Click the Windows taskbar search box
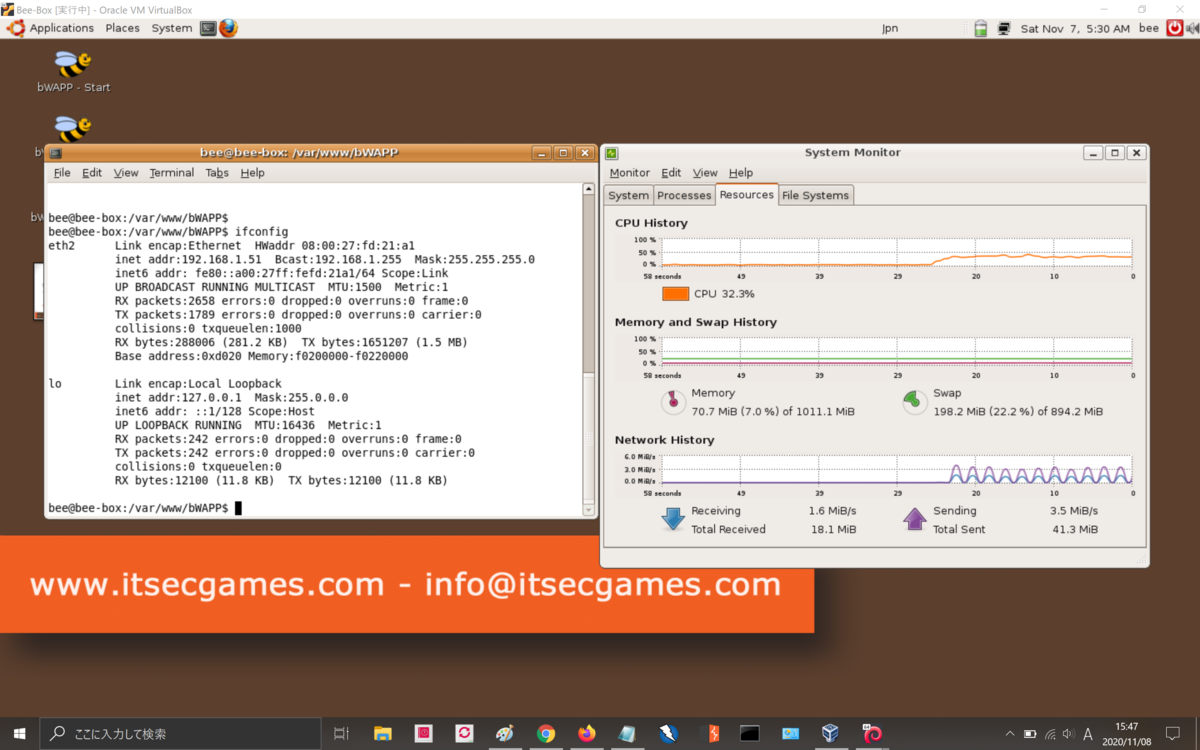1200x750 pixels. [180, 733]
